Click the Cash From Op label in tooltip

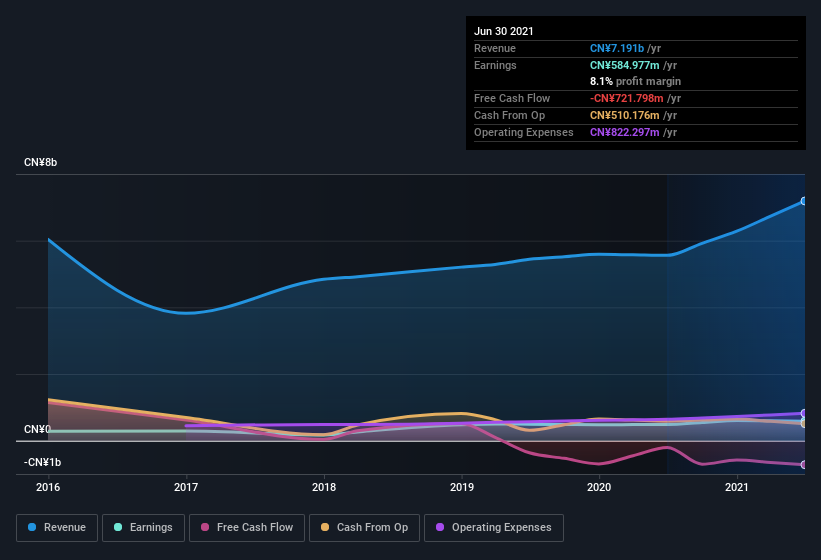(x=509, y=115)
